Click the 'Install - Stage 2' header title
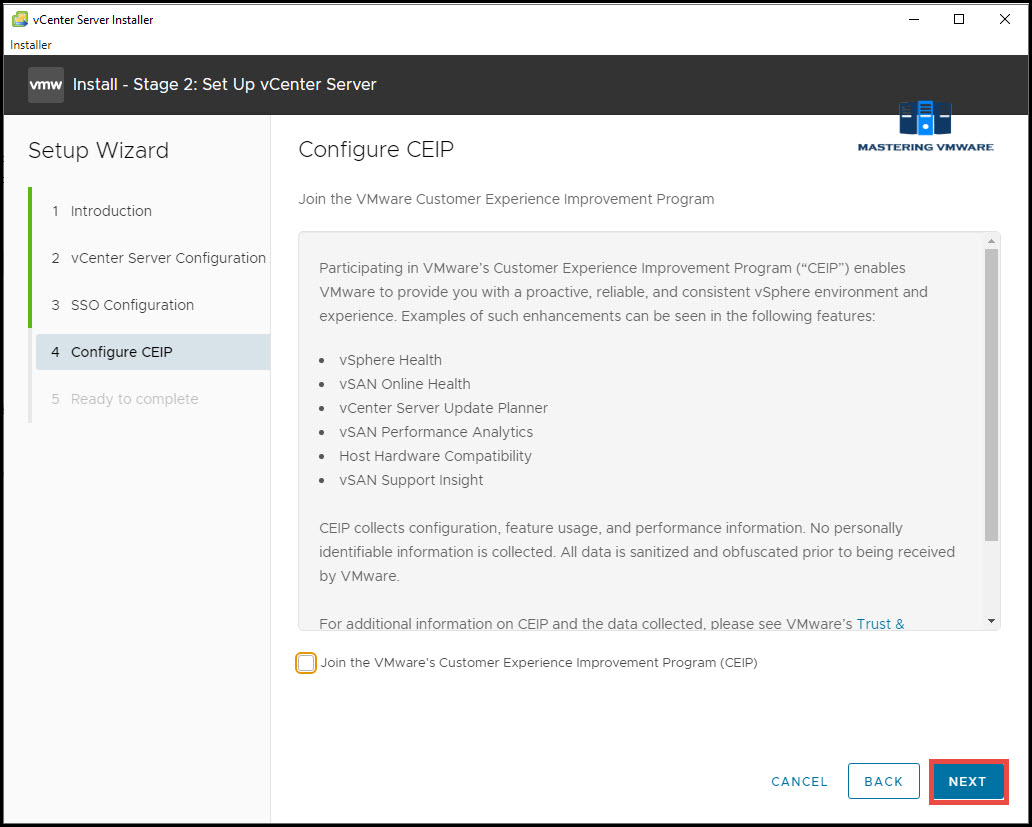The height and width of the screenshot is (827, 1032). [x=224, y=85]
